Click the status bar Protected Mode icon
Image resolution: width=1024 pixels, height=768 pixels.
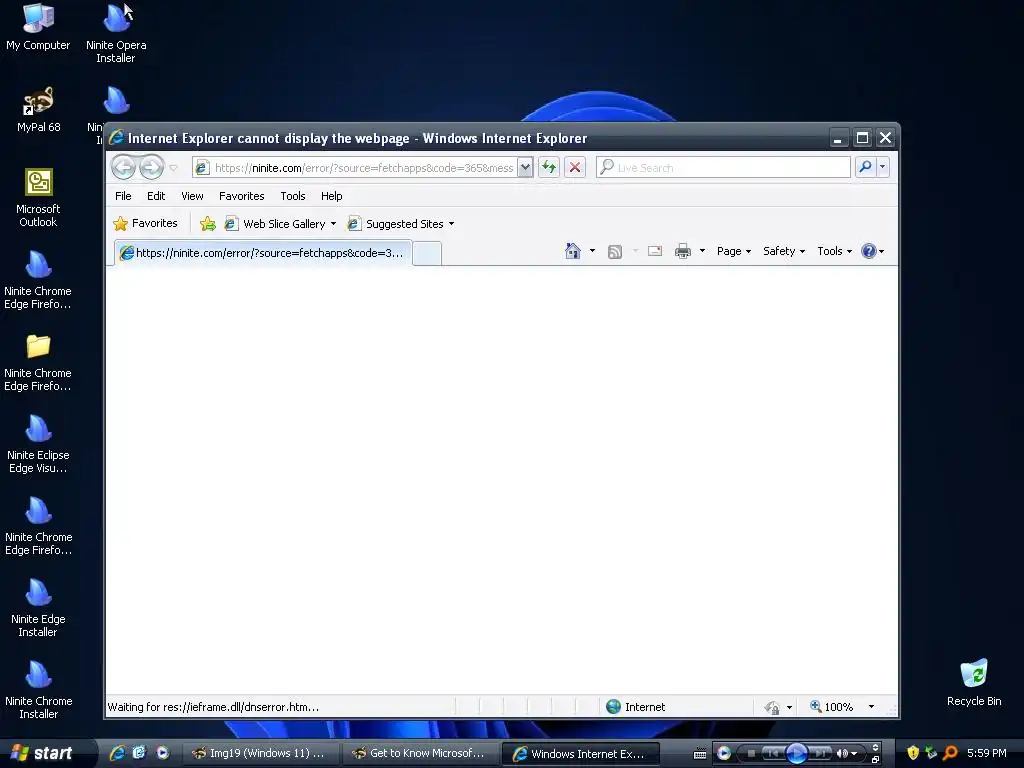[772, 707]
